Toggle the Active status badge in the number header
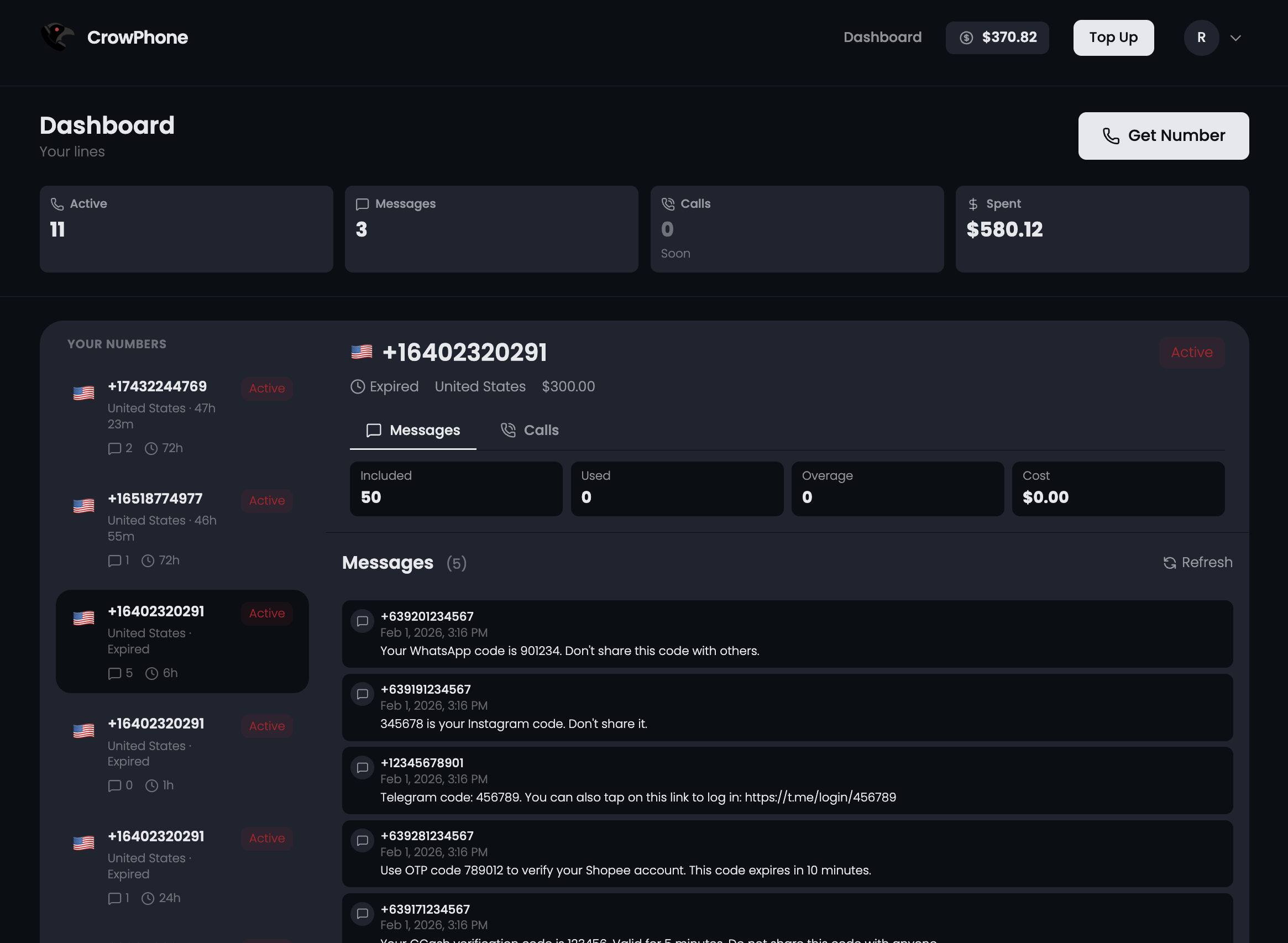1288x943 pixels. (1191, 352)
